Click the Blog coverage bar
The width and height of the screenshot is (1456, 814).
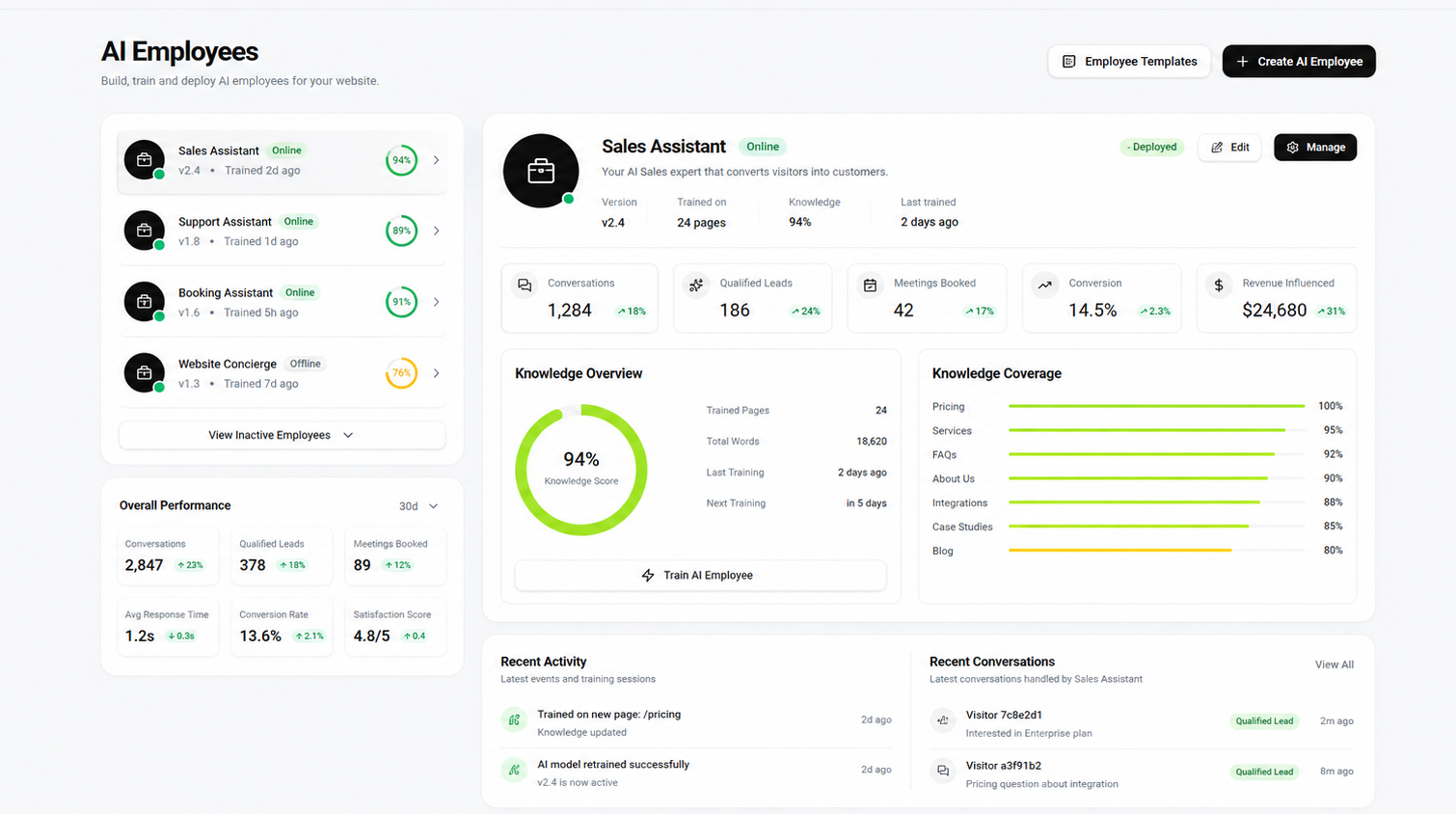[1156, 551]
